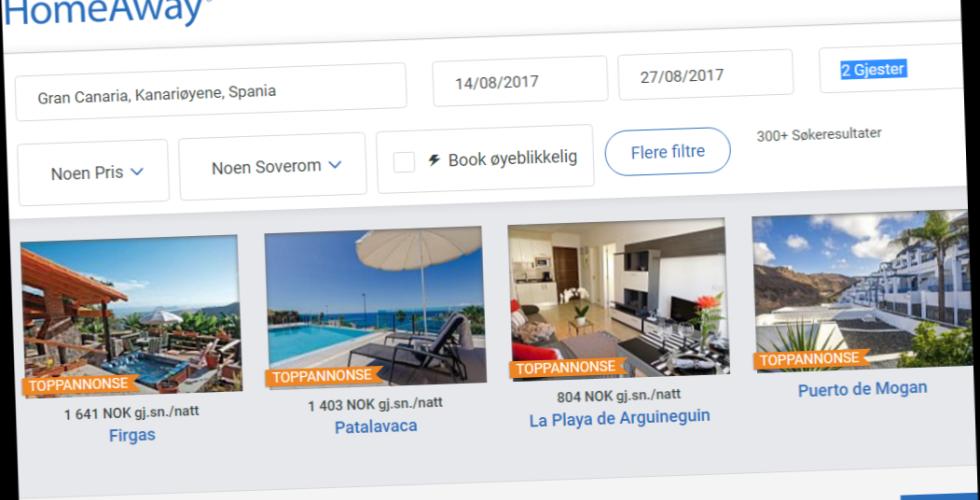Viewport: 980px width, 500px height.
Task: Click the TOPPANNONSE badge on Puerto de Mogan listing
Action: tap(812, 359)
